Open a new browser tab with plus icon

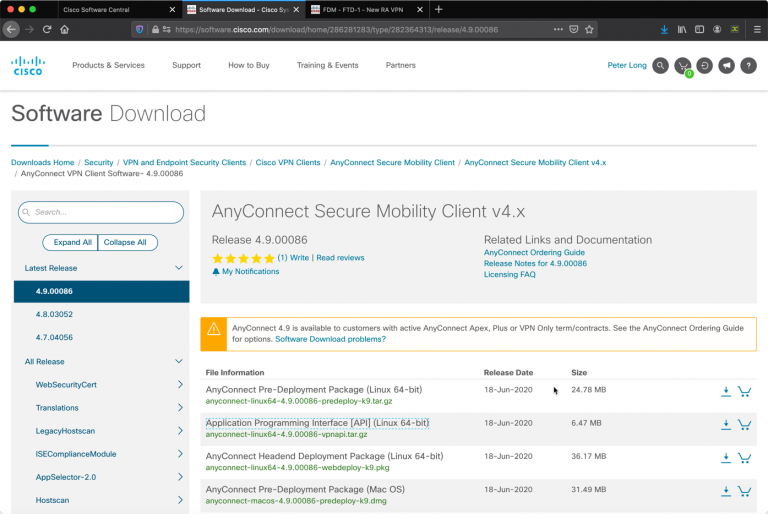[x=438, y=9]
